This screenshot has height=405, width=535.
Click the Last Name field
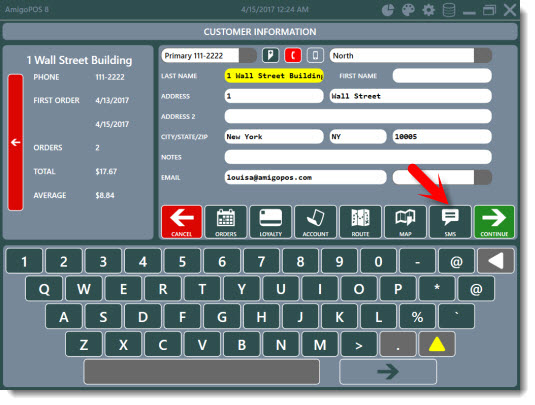point(274,76)
